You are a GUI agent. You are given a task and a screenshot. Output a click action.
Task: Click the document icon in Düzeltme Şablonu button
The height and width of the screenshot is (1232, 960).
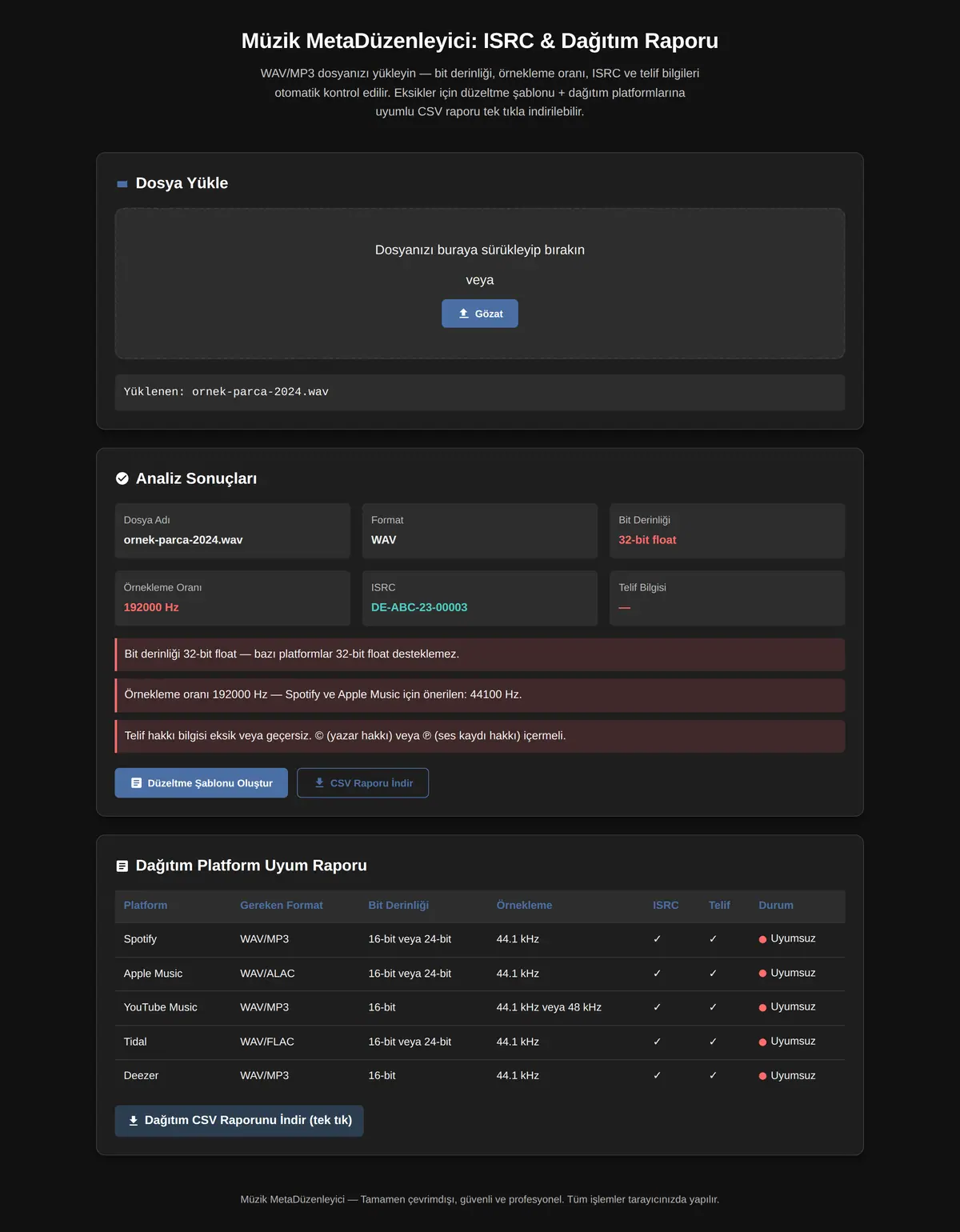tap(137, 783)
